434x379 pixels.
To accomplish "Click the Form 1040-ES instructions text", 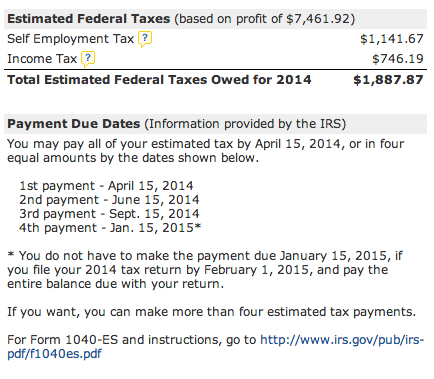I will pos(132,340).
